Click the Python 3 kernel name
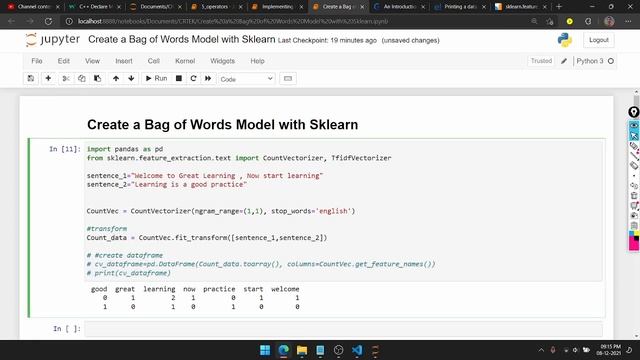The width and height of the screenshot is (640, 360). tap(590, 61)
